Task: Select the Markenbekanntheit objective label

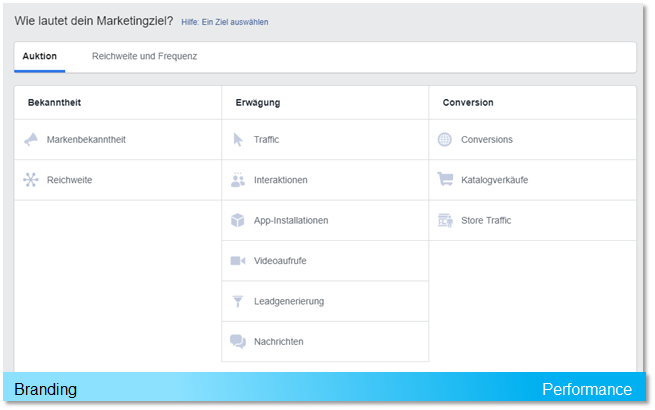Action: 86,140
